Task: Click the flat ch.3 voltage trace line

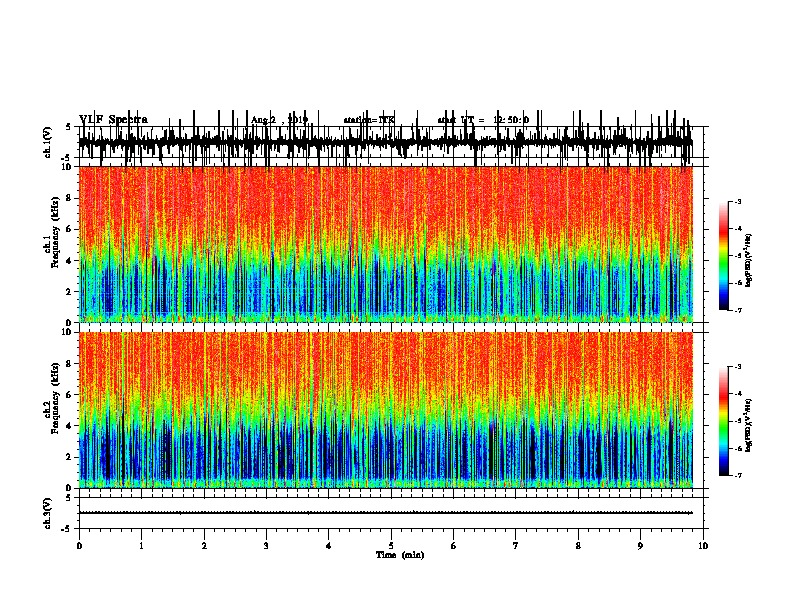Action: pyautogui.click(x=386, y=513)
